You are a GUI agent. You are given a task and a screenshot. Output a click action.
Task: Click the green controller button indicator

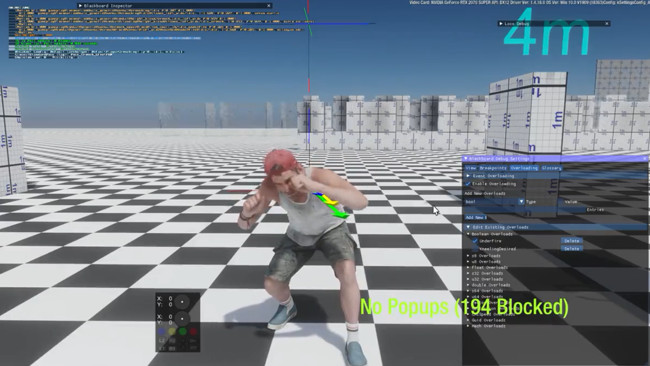coord(183,331)
